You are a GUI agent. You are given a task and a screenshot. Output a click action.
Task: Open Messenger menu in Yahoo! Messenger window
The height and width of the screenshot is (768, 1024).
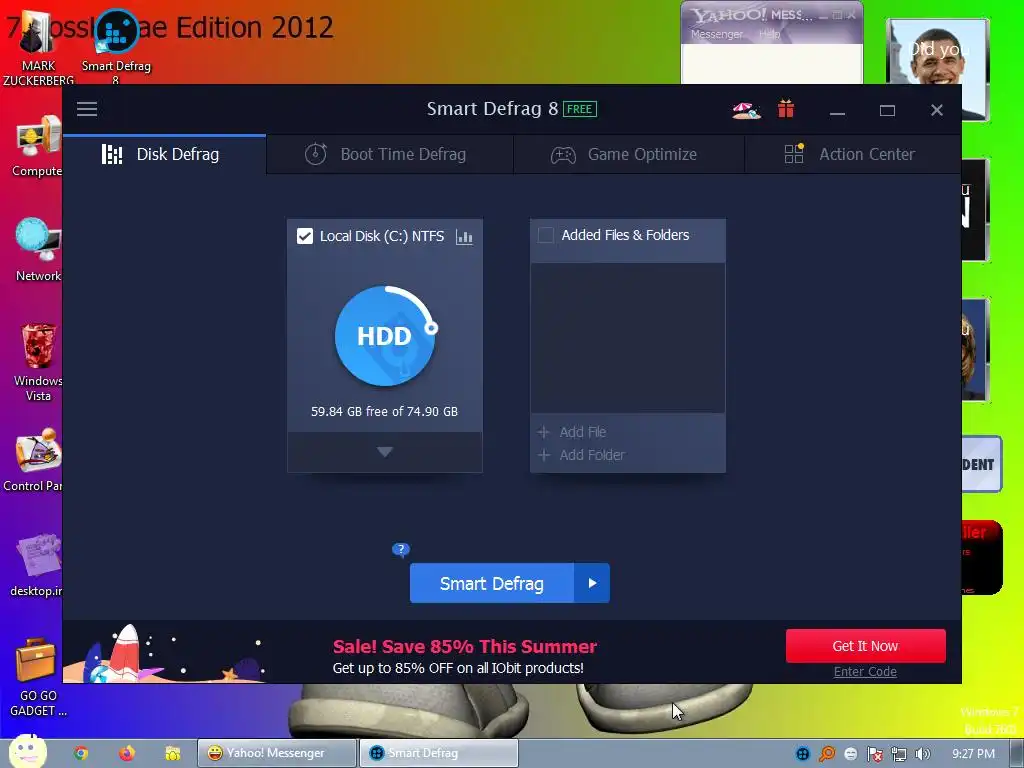click(717, 34)
